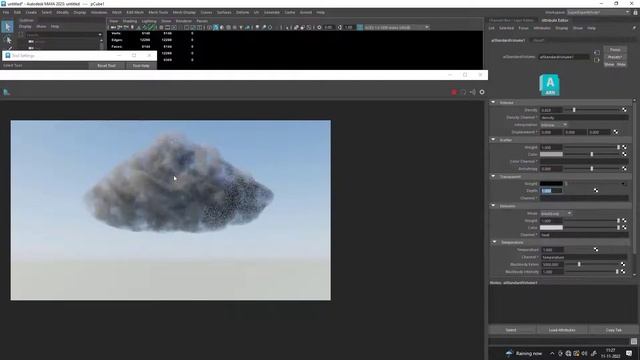
Task: Open the RenderView settings gear
Action: (482, 92)
